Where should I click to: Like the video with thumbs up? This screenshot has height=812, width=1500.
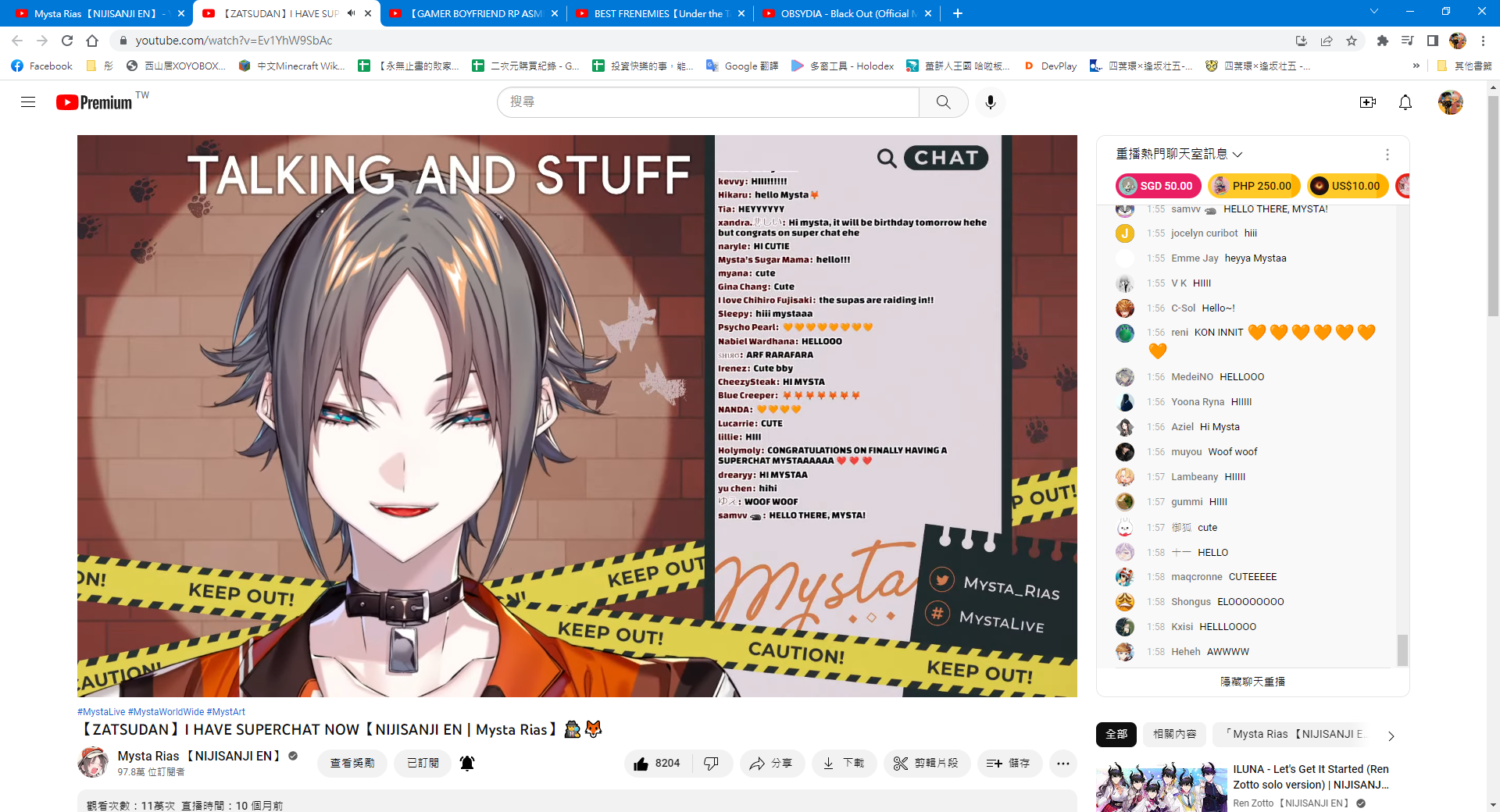tap(656, 763)
